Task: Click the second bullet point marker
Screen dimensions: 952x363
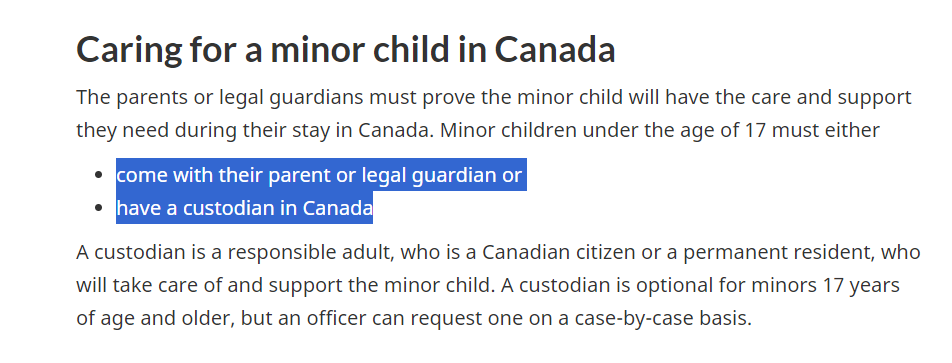Action: pyautogui.click(x=99, y=208)
